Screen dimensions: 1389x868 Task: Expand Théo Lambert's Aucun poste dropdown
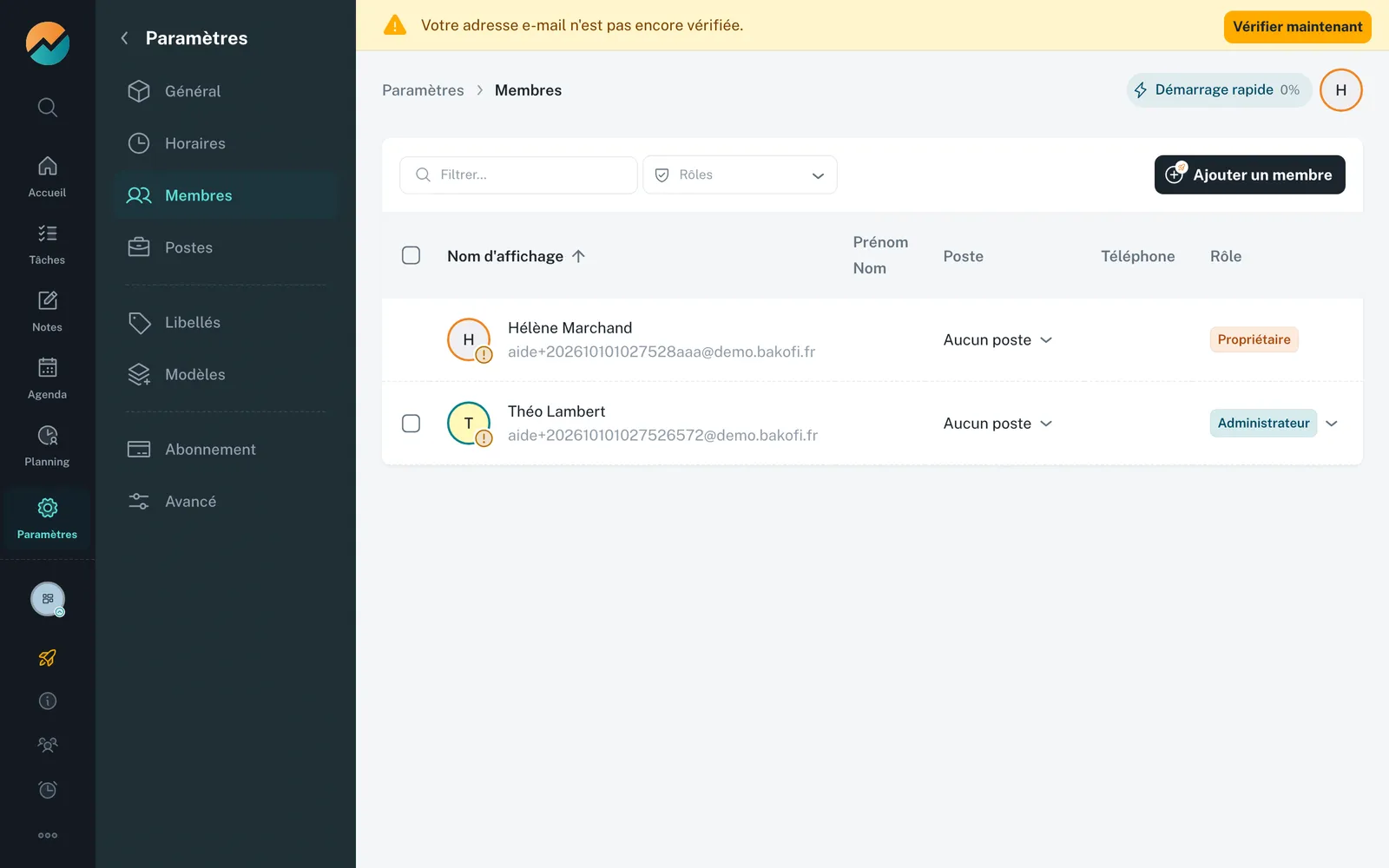[997, 424]
